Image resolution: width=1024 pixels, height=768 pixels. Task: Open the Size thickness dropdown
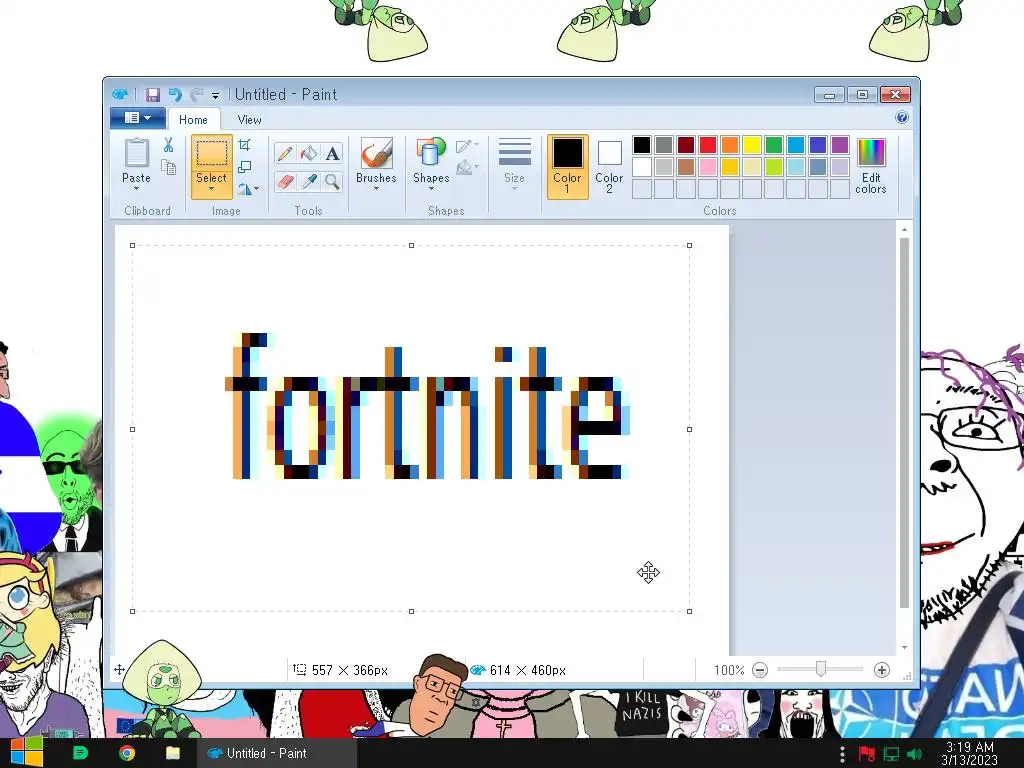click(x=515, y=165)
